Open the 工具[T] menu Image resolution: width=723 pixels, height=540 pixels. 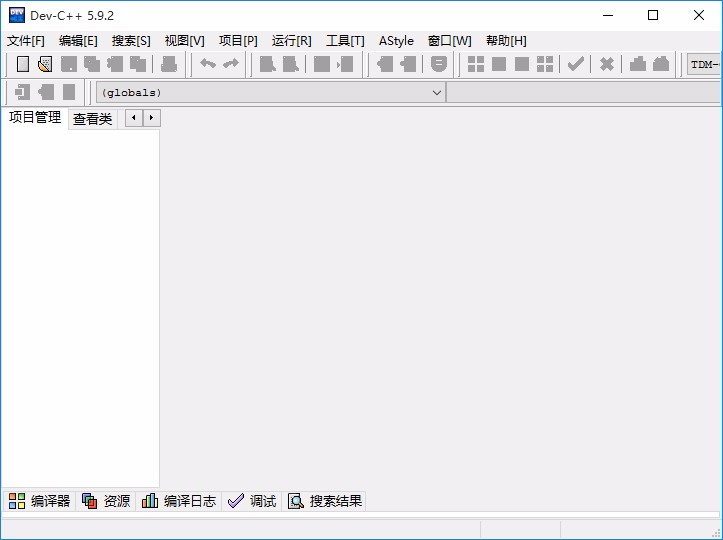click(x=345, y=41)
